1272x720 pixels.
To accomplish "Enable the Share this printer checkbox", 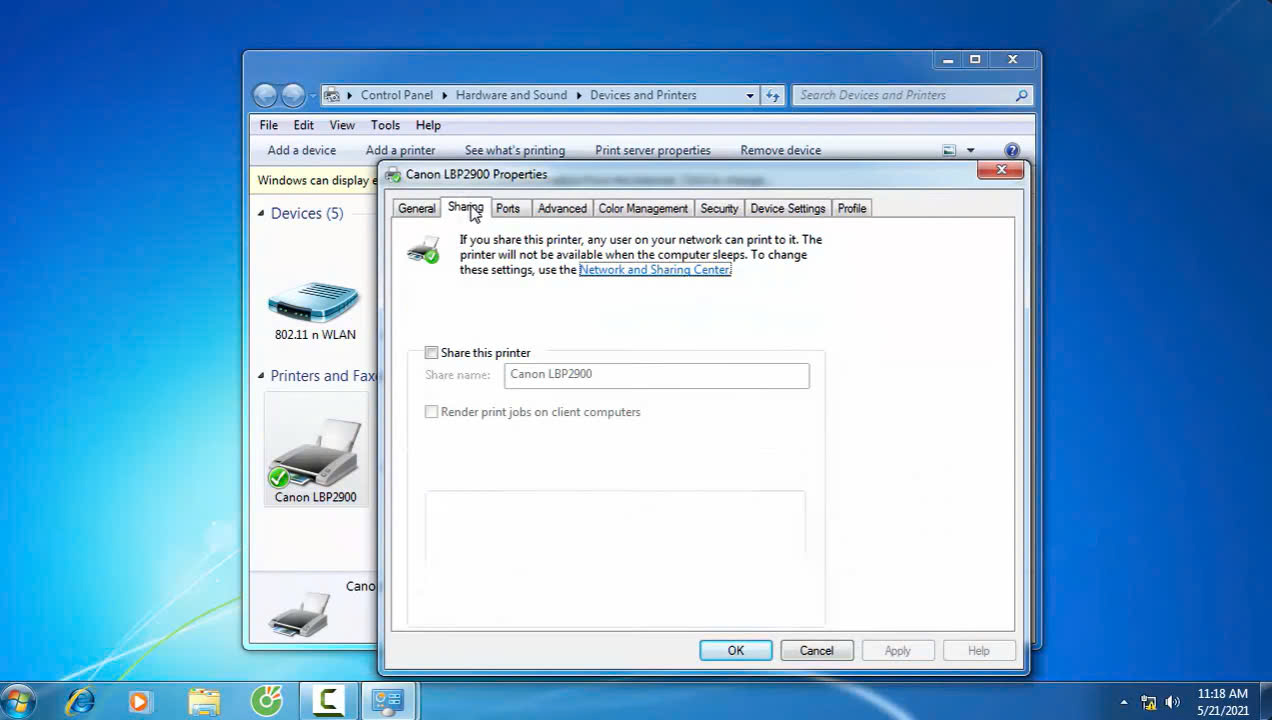I will [x=432, y=353].
